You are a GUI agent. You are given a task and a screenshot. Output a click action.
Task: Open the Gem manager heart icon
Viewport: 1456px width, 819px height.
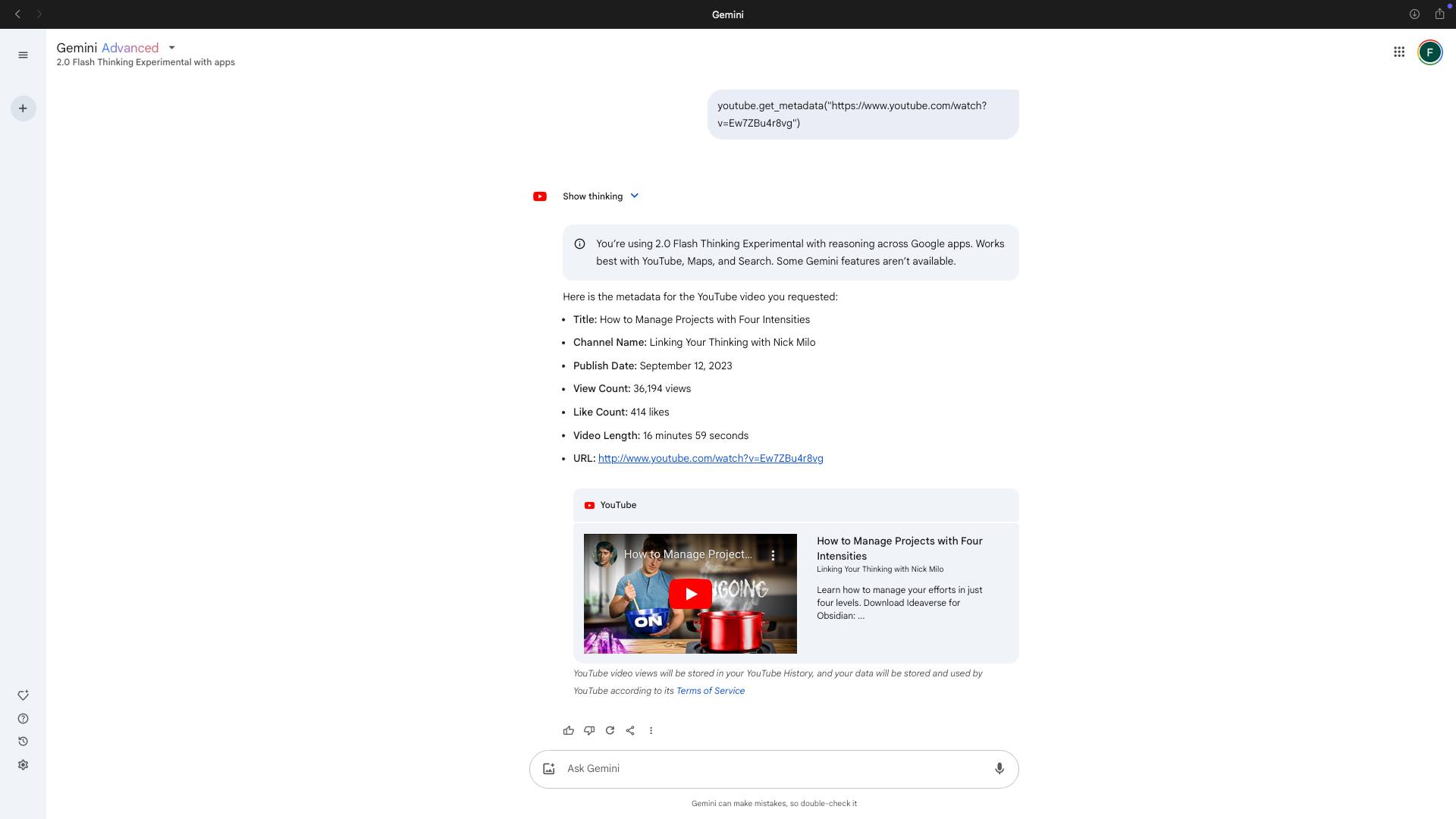[23, 695]
